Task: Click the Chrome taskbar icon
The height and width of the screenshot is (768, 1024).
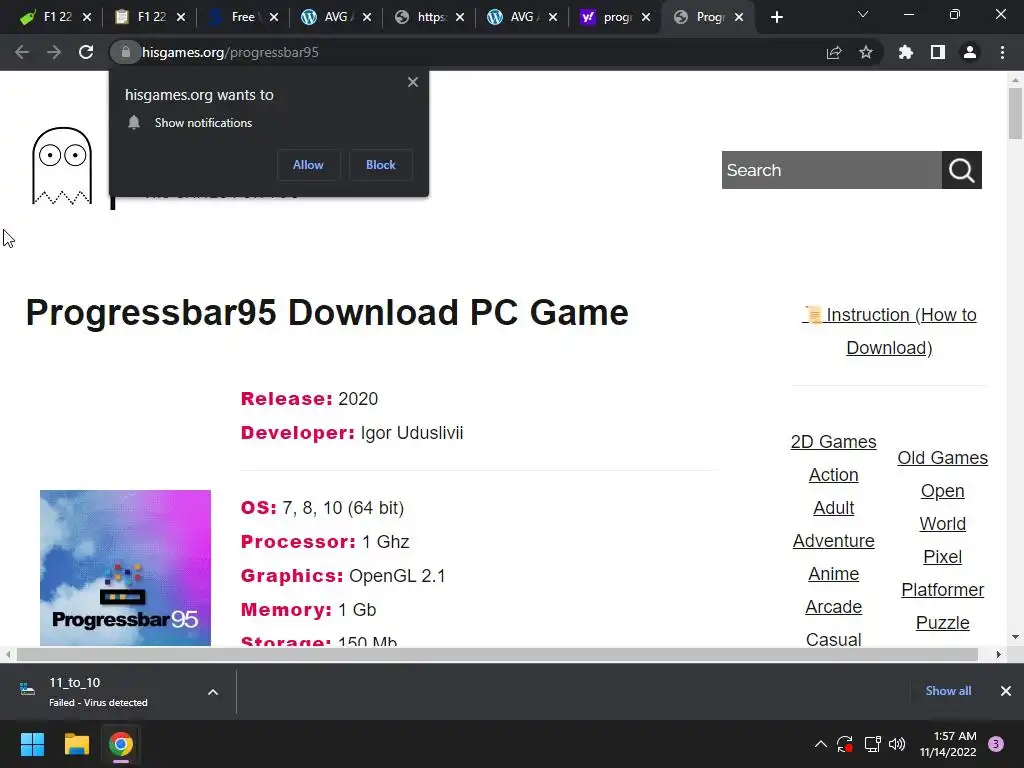Action: pyautogui.click(x=121, y=744)
